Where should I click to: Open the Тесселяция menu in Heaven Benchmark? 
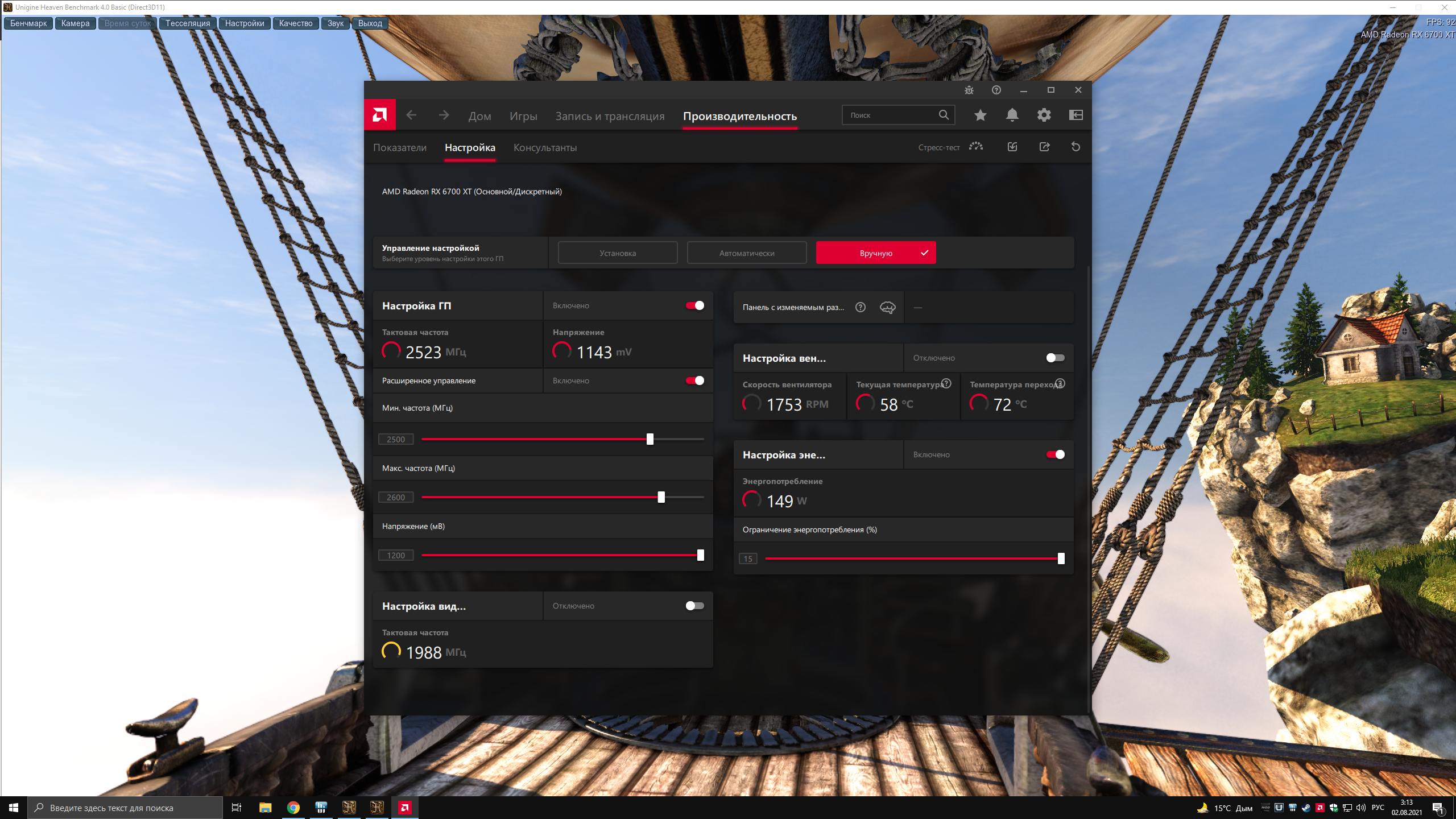[x=188, y=23]
